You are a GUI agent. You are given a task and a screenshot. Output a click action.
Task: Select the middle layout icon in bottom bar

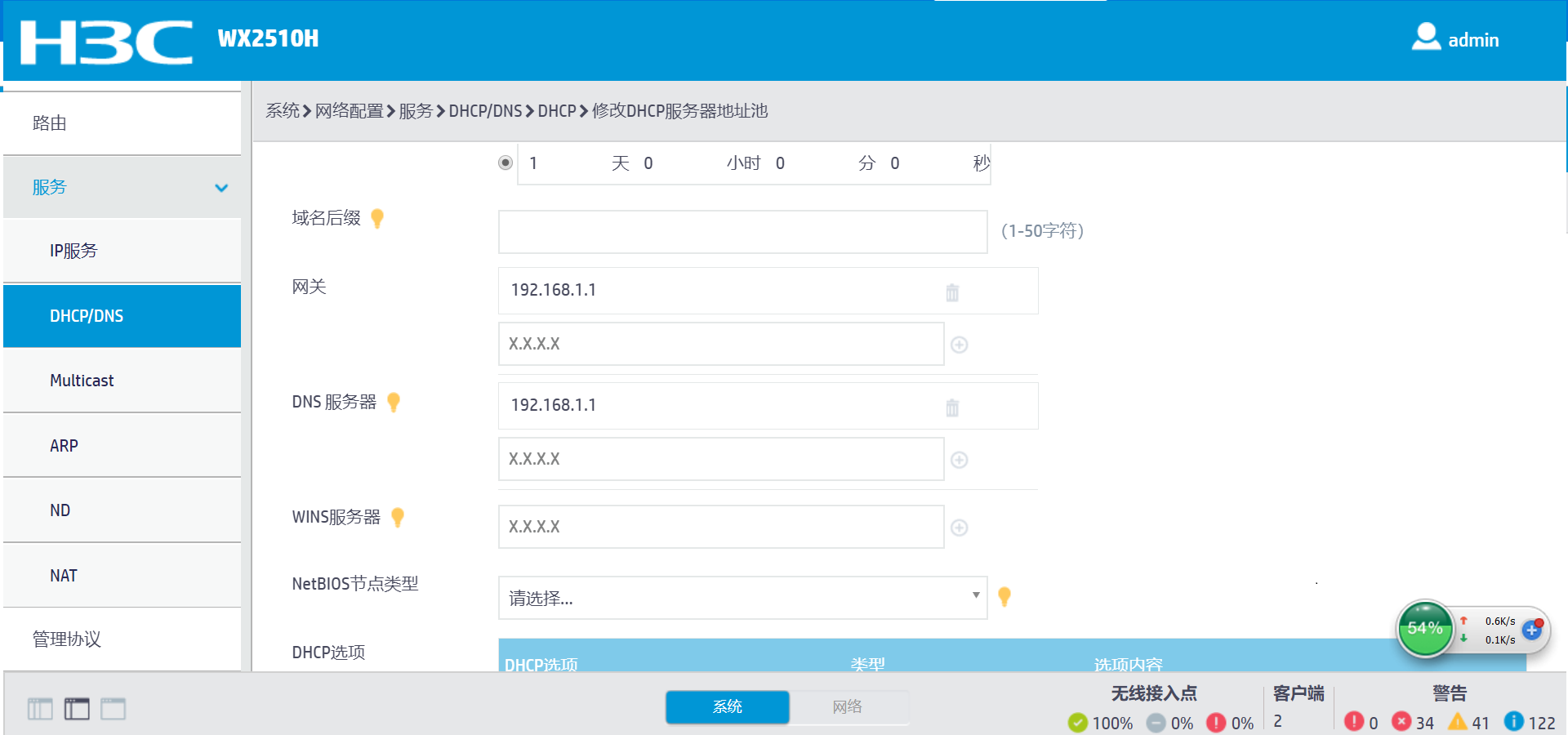77,709
